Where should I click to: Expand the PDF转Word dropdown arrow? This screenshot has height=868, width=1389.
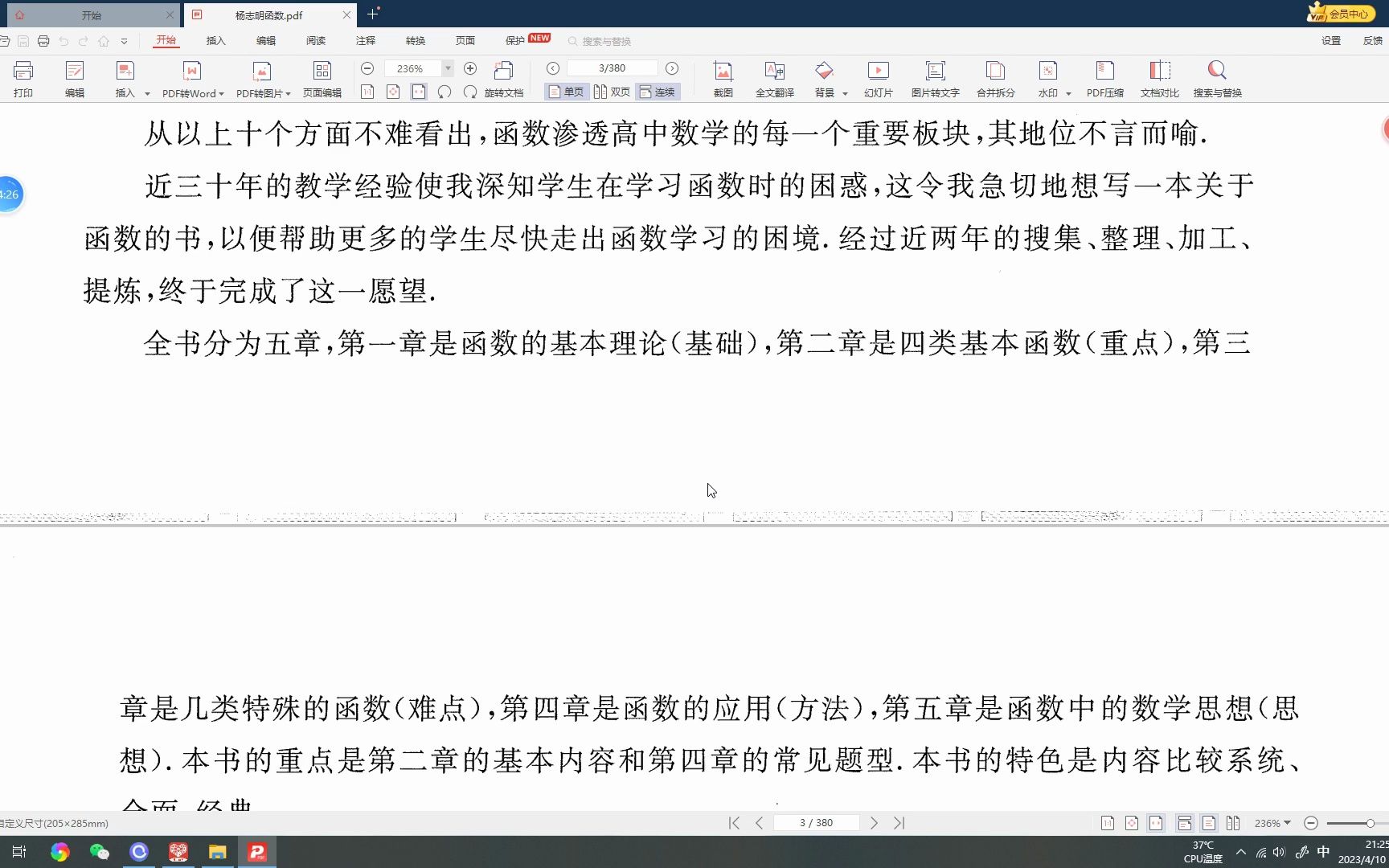(x=221, y=94)
